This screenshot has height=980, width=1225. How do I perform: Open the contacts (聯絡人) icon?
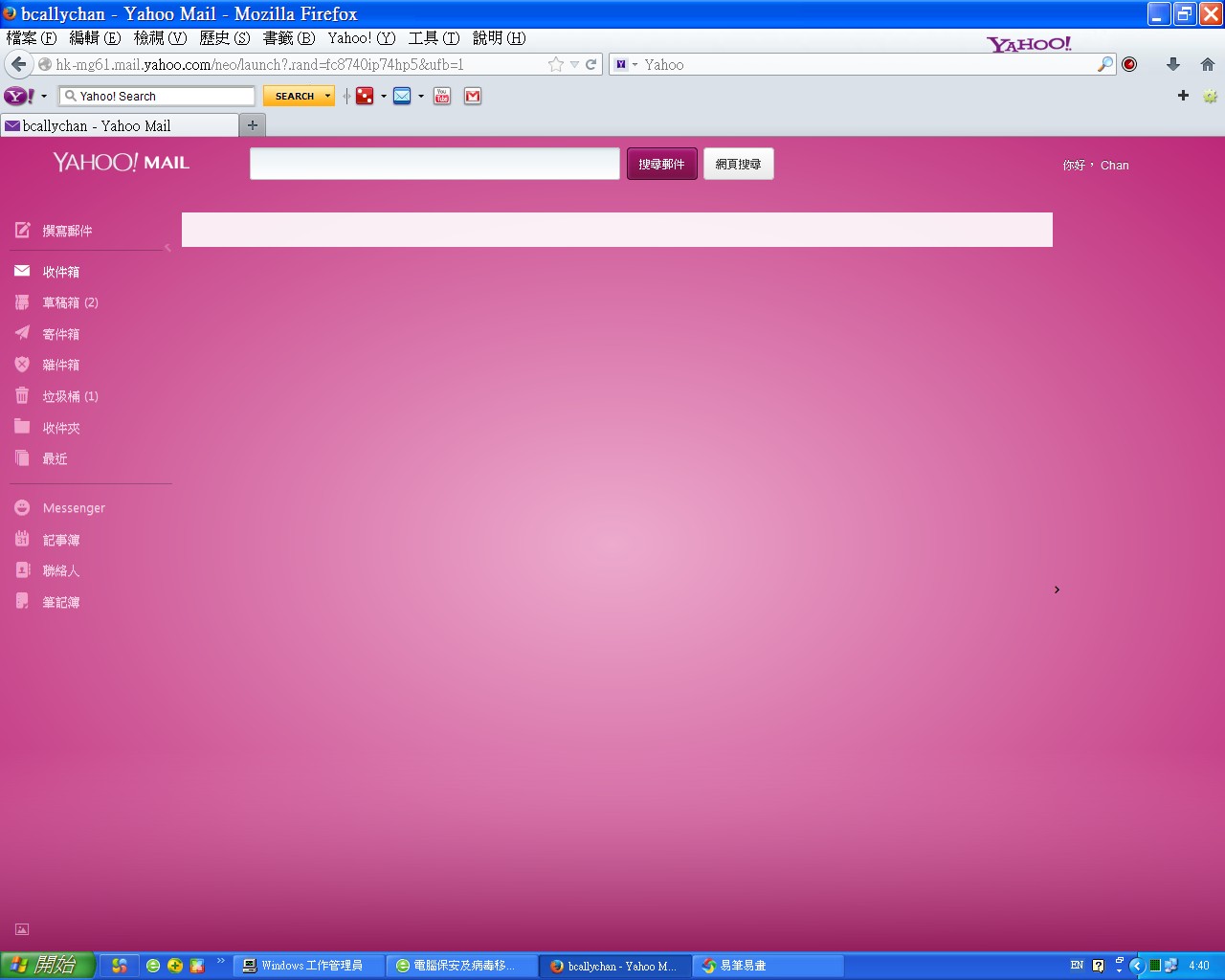point(22,570)
